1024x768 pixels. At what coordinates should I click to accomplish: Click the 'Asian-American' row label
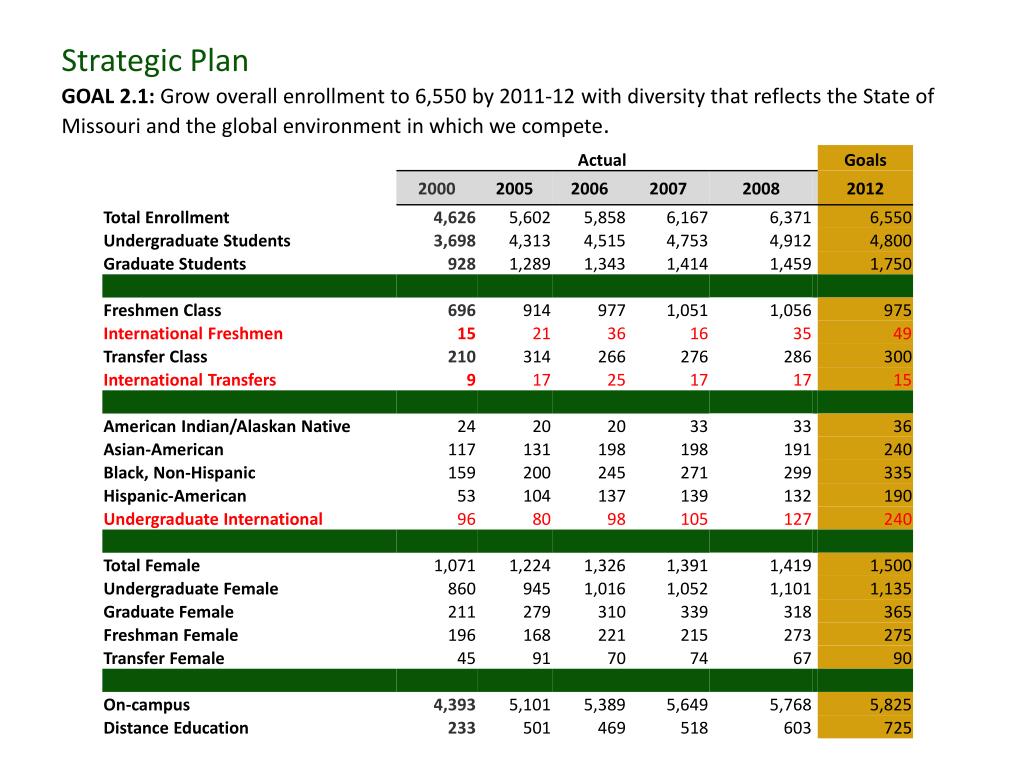pos(163,449)
